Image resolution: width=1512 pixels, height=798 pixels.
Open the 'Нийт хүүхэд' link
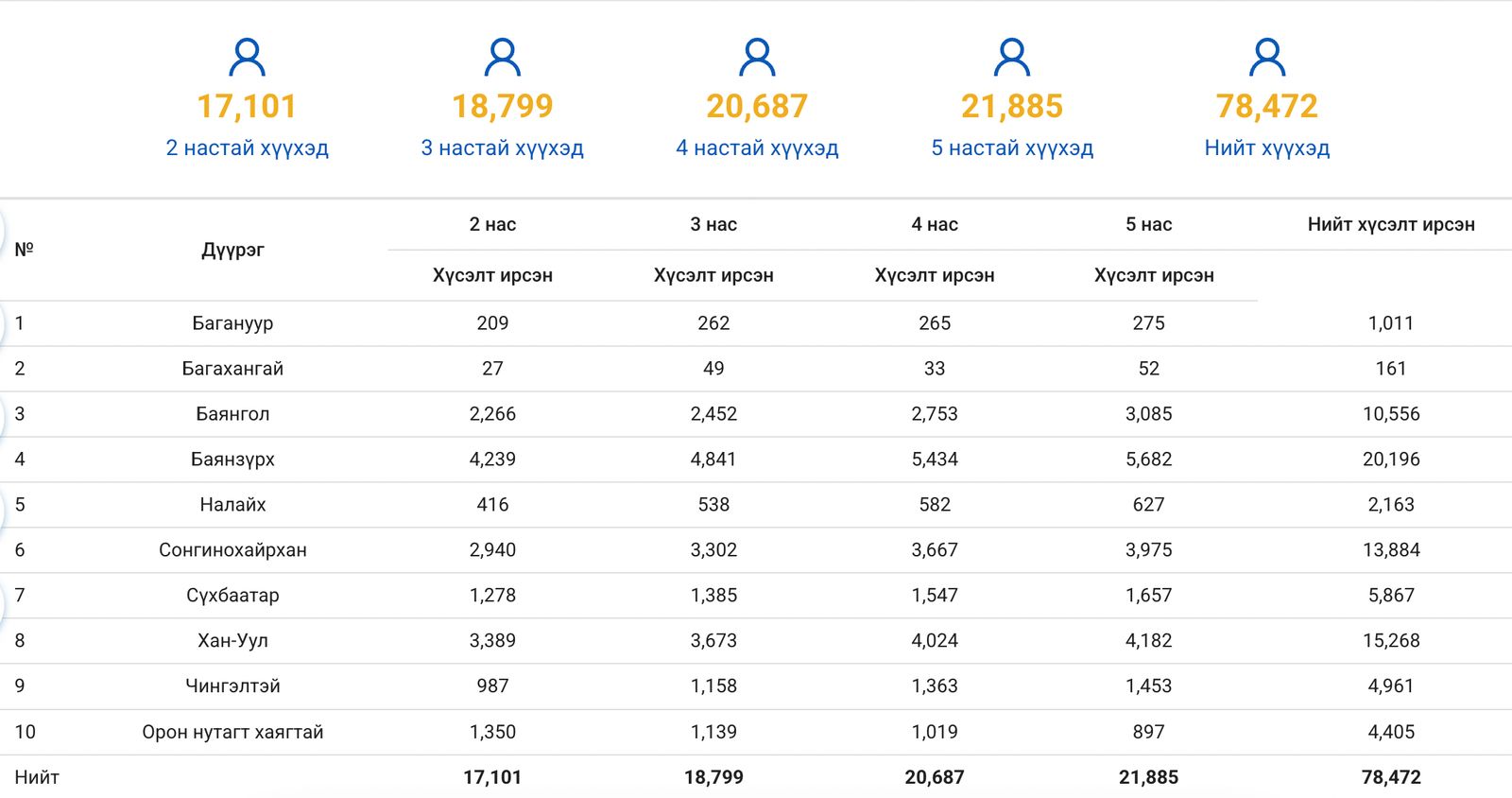pos(1267,147)
